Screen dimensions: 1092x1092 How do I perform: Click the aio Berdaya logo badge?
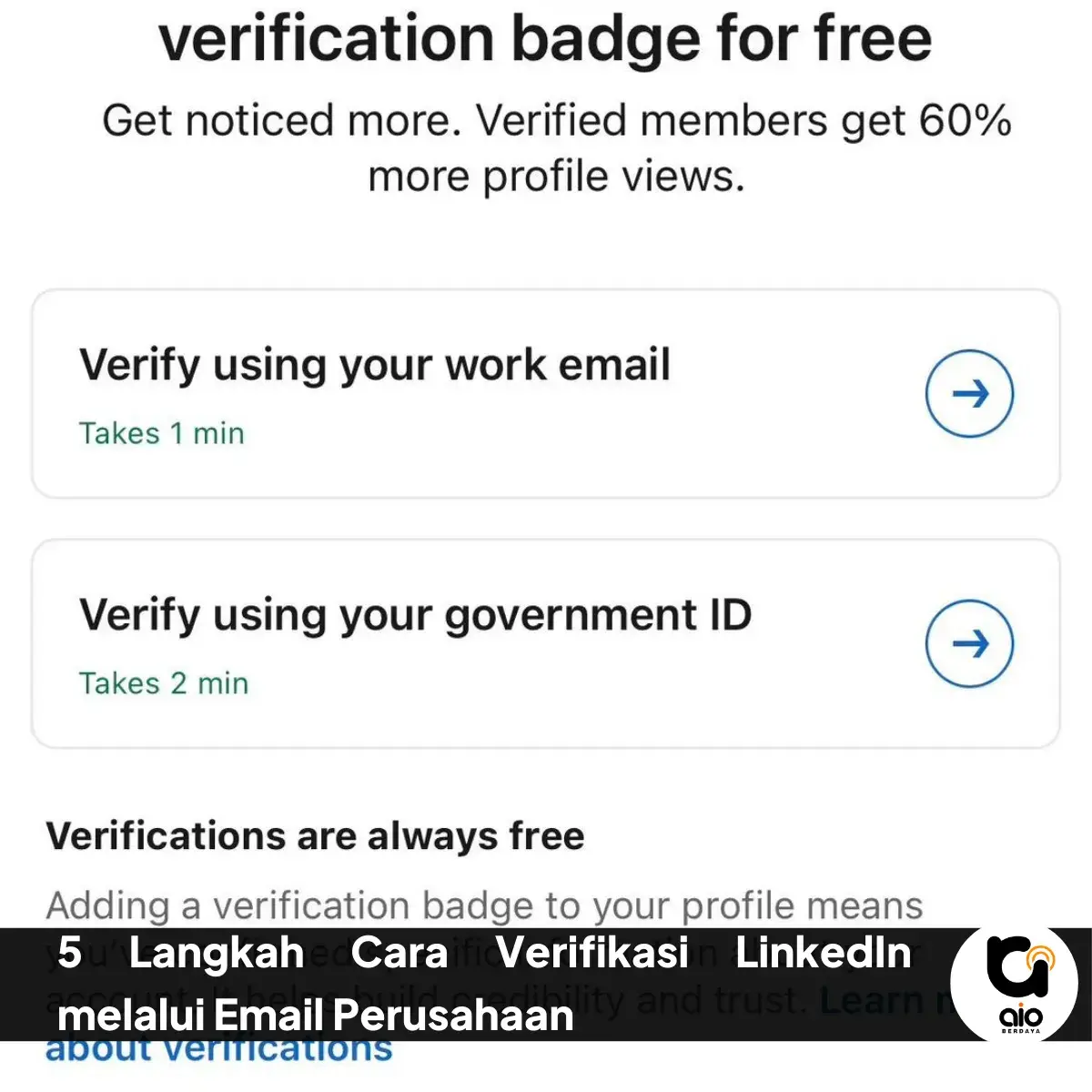coord(1014,985)
